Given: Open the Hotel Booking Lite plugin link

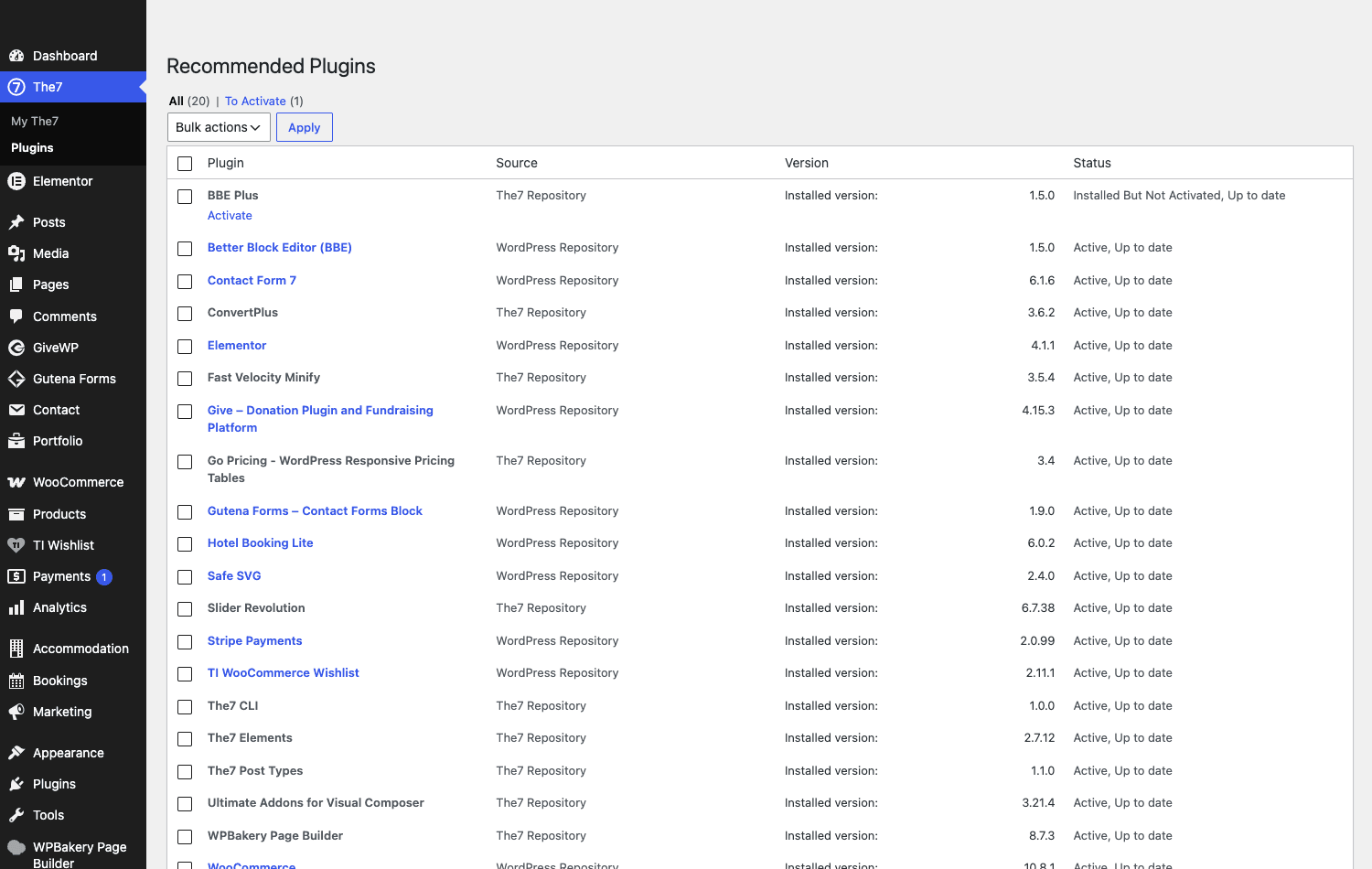Looking at the screenshot, I should coord(261,543).
